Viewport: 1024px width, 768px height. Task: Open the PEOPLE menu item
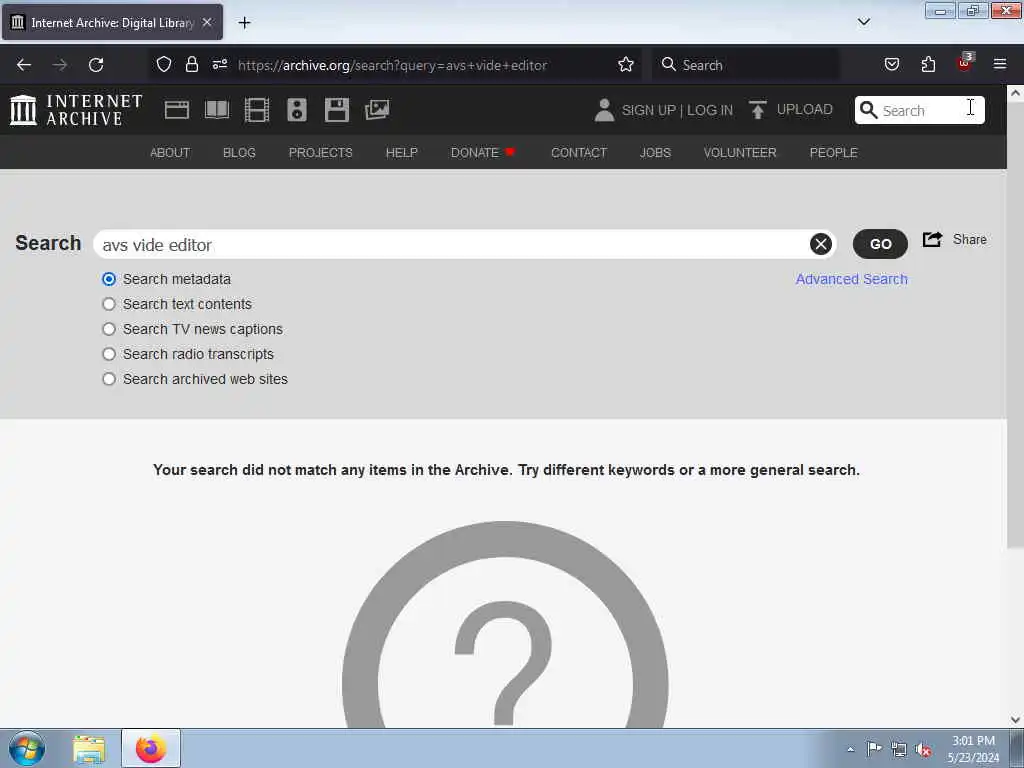point(833,152)
